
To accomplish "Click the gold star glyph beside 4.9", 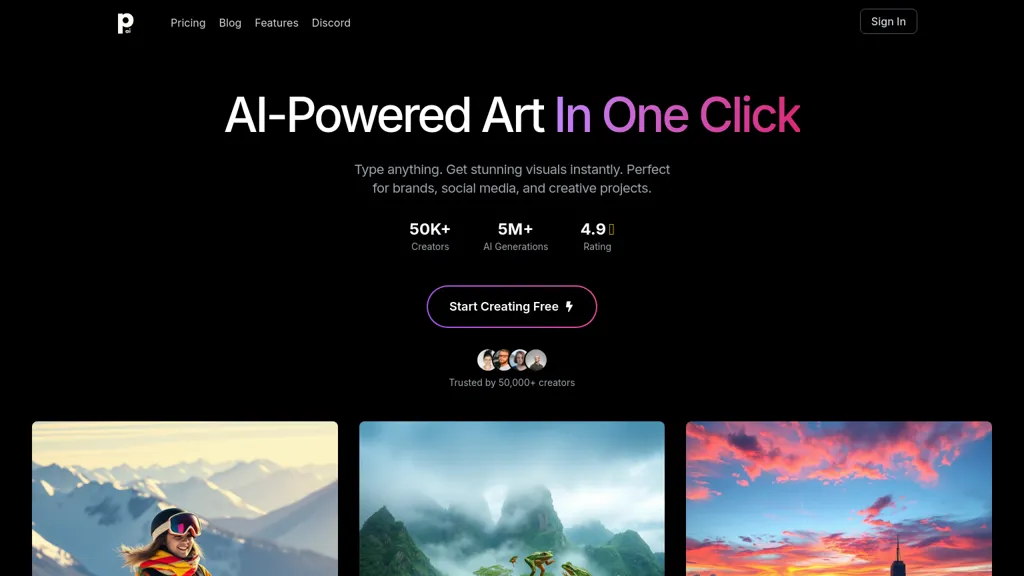I will click(611, 229).
